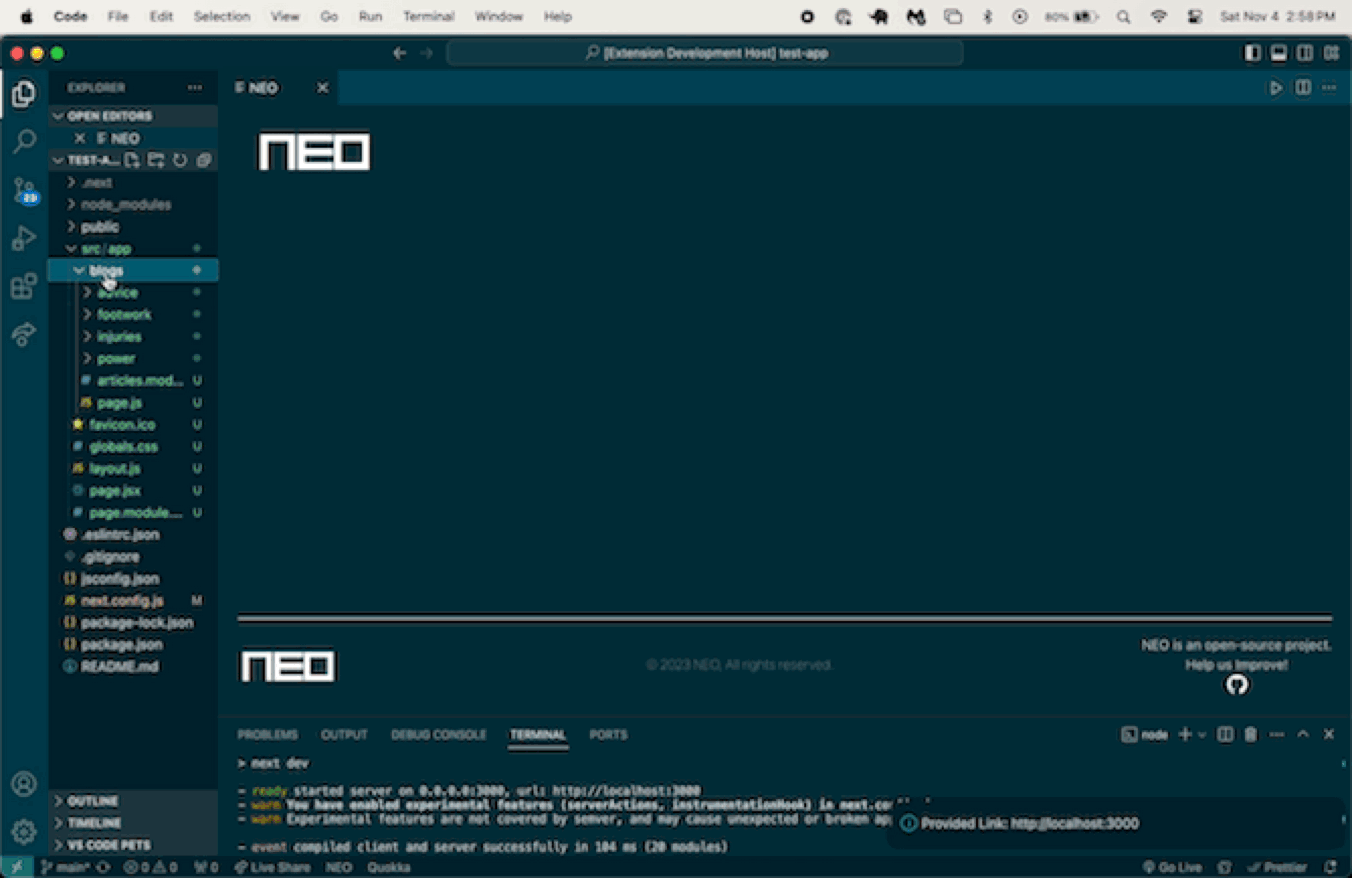Expand the footwork folder
This screenshot has height=878, width=1352.
tap(124, 315)
